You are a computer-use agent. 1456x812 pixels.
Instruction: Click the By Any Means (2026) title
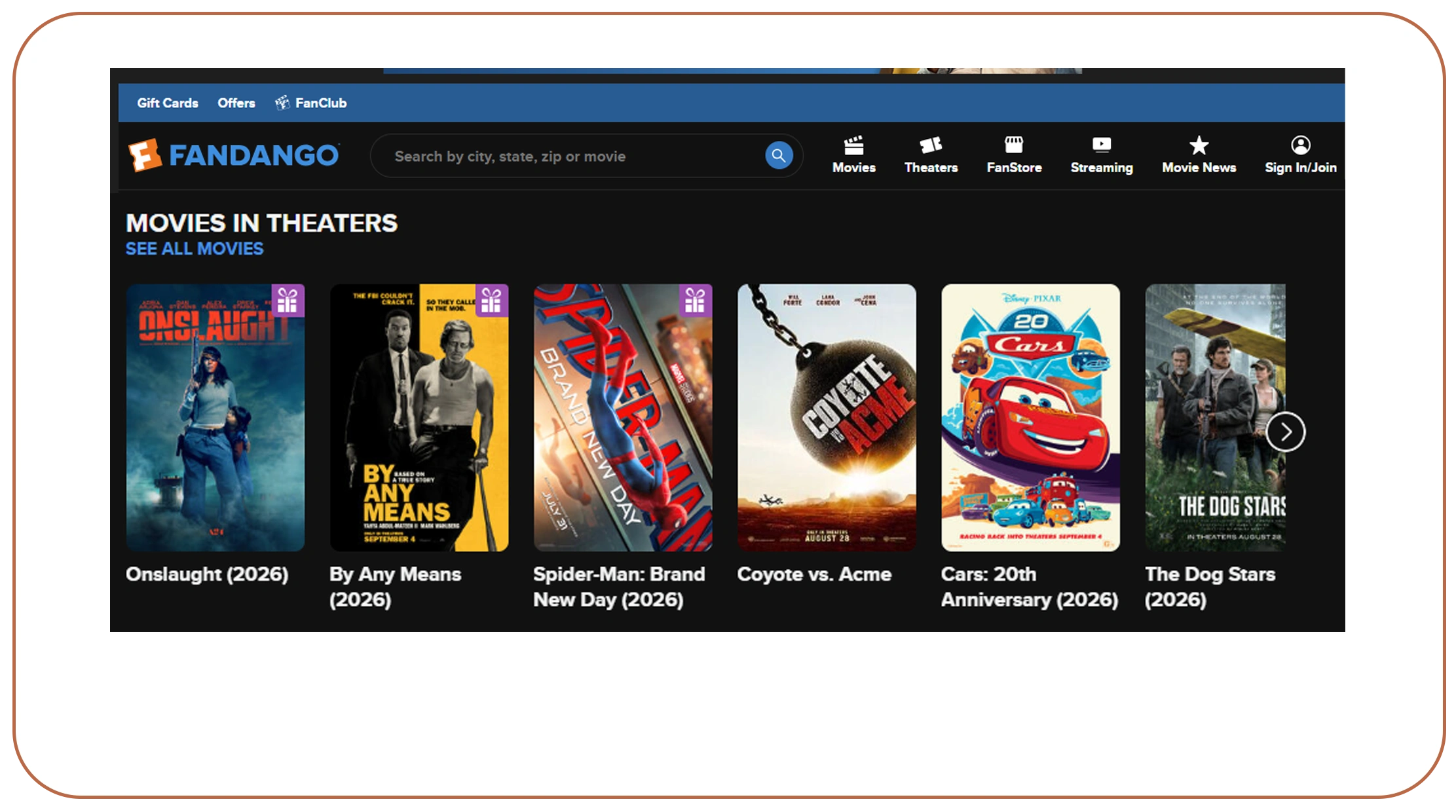396,587
